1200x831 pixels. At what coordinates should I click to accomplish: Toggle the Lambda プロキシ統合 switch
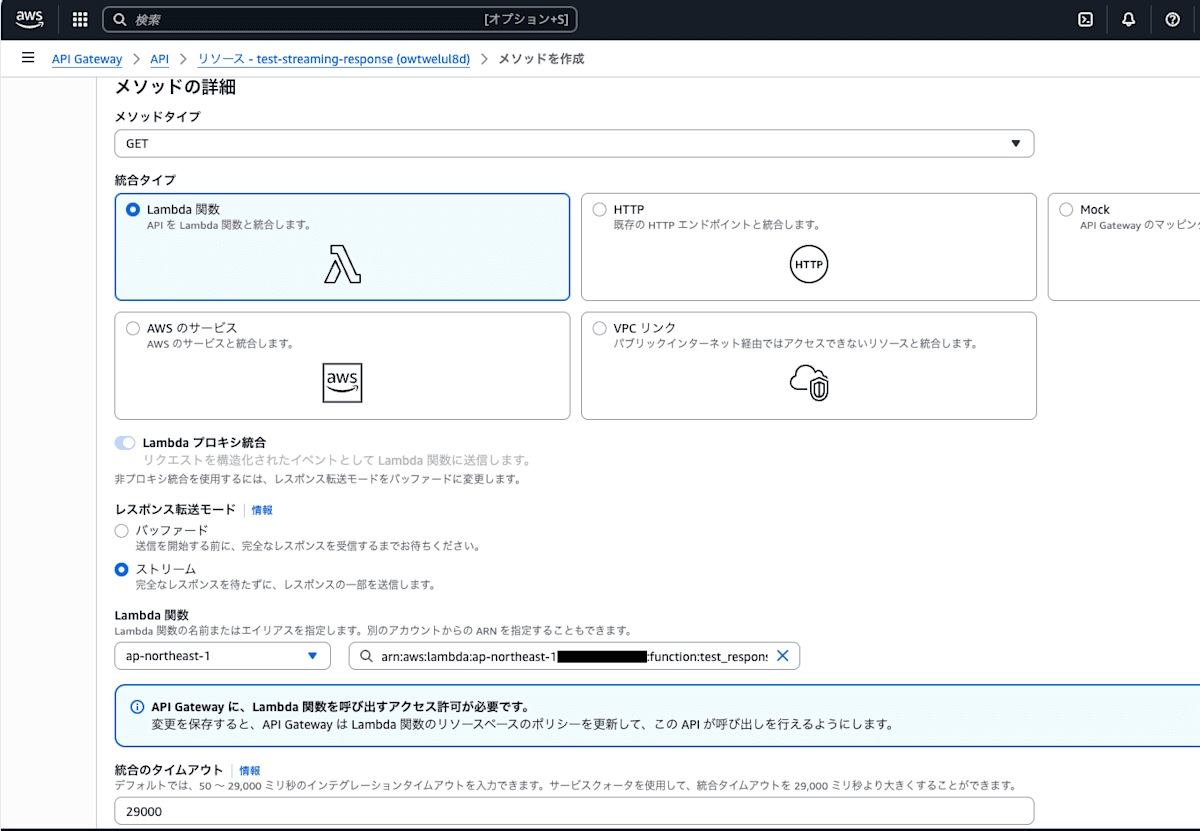pyautogui.click(x=125, y=443)
